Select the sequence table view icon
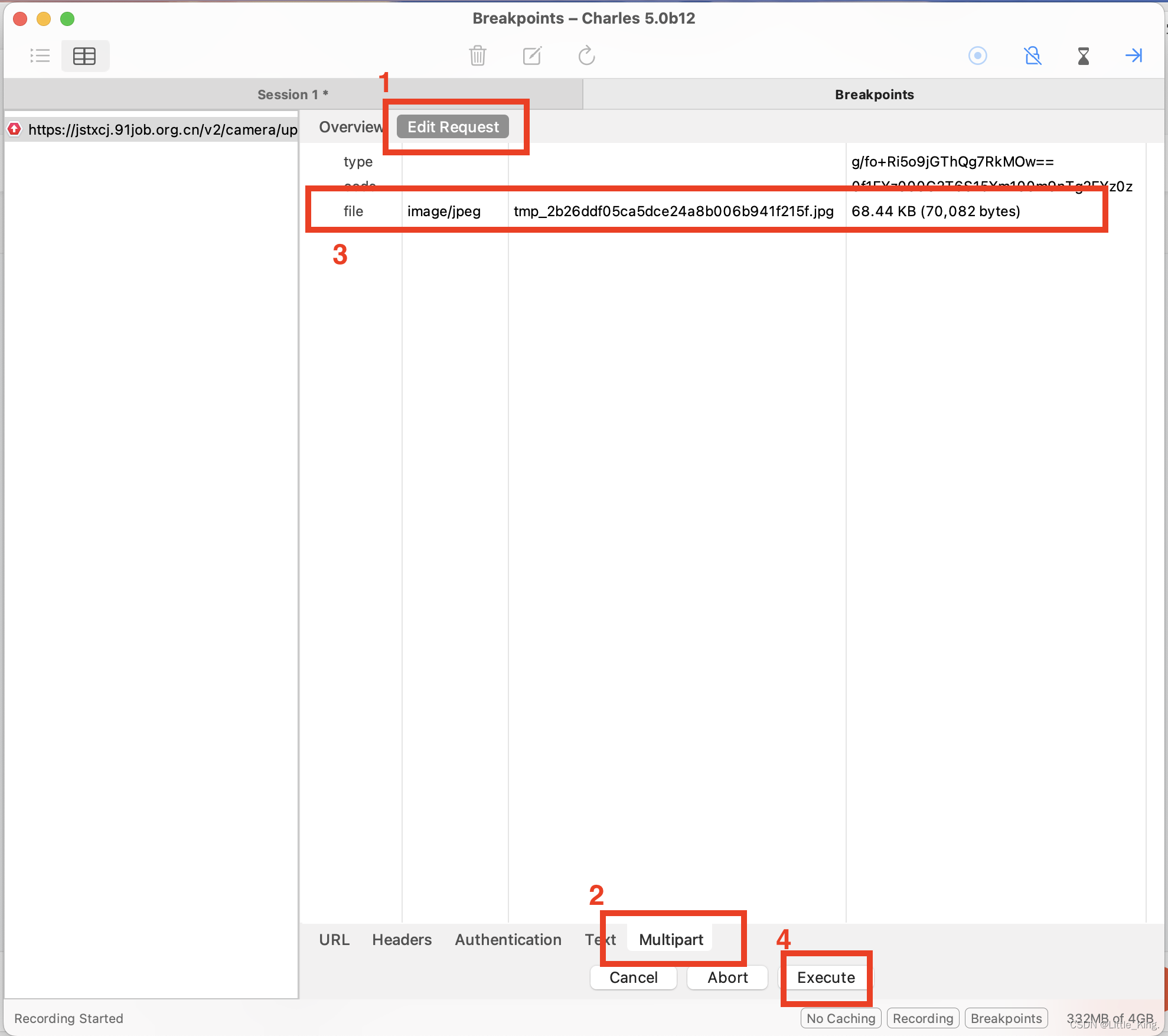 84,56
